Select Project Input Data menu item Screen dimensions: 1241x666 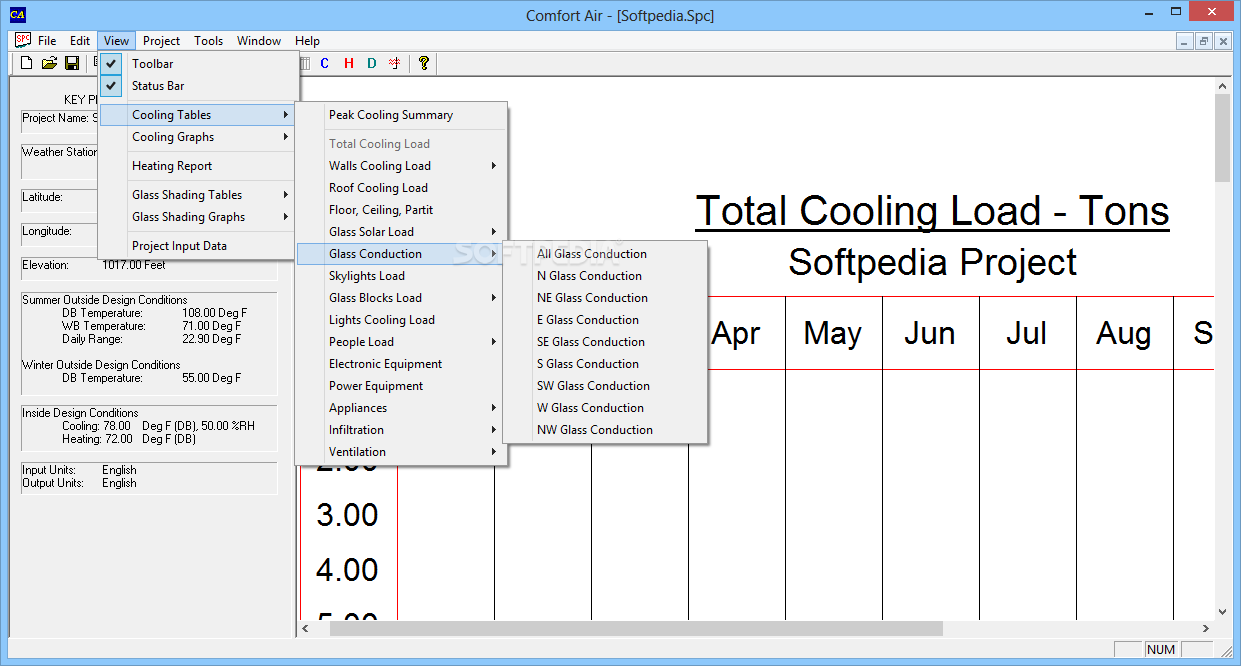(198, 246)
